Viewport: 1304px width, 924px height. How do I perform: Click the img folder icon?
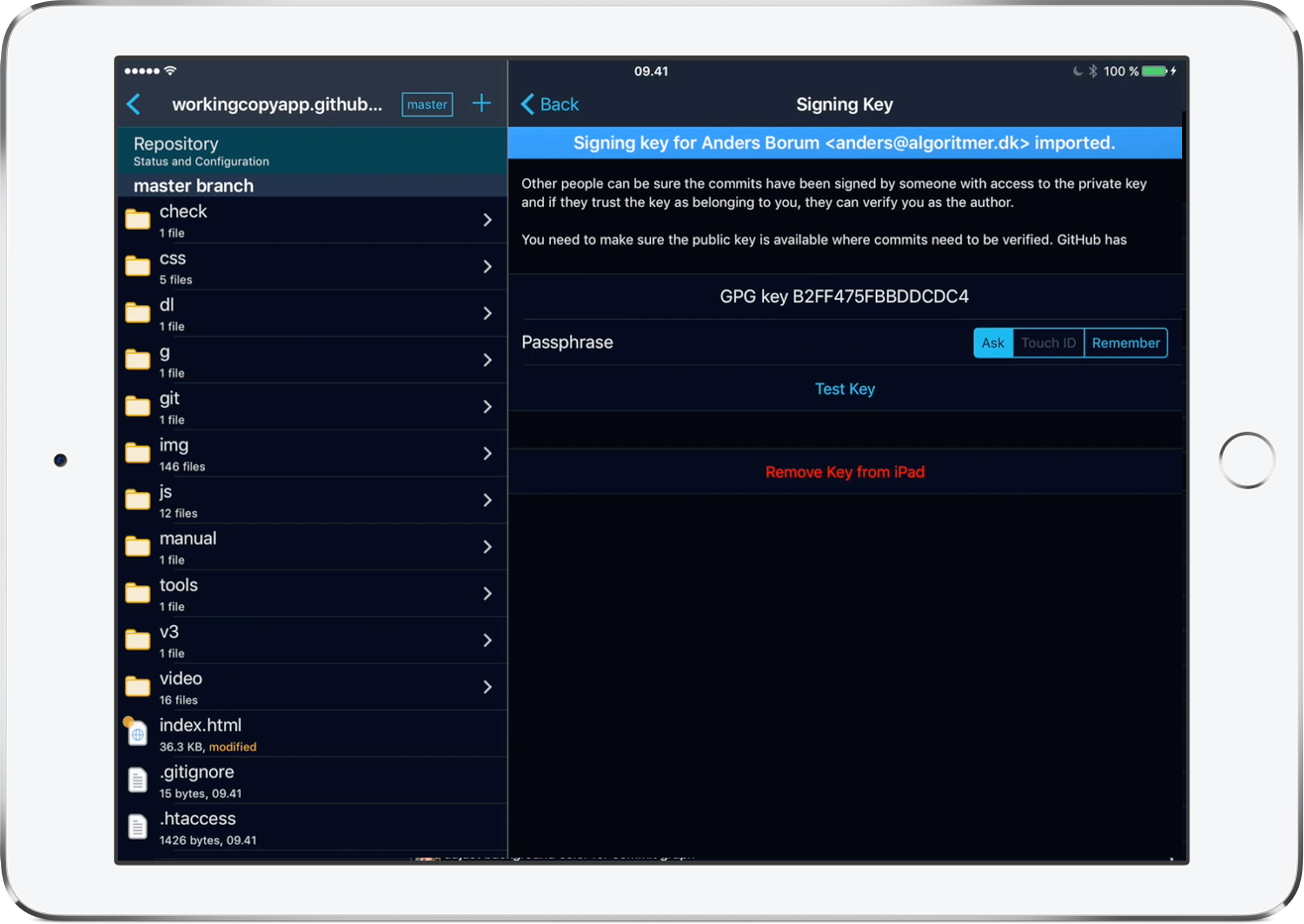[x=138, y=454]
